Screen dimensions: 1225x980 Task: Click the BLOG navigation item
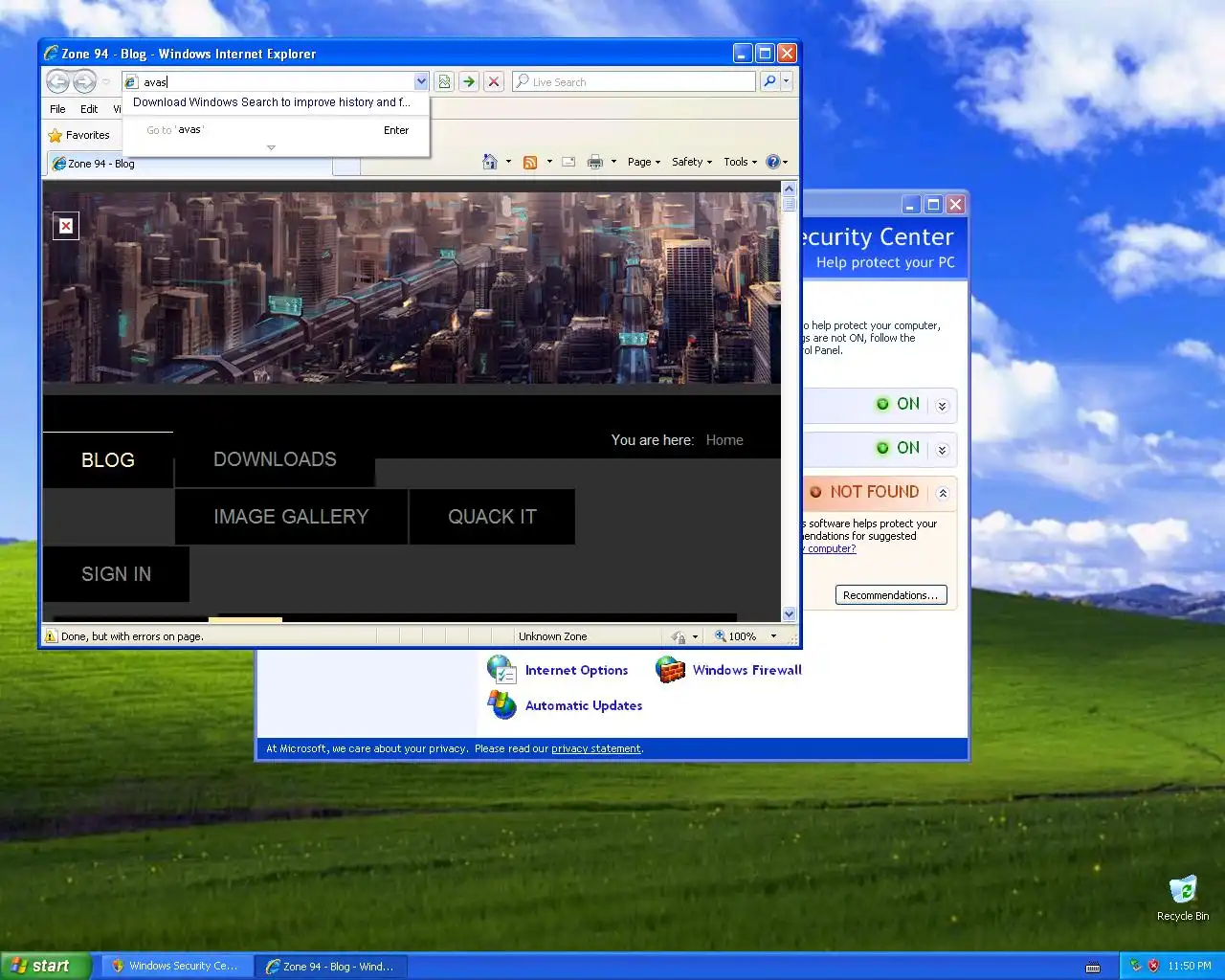pos(108,460)
